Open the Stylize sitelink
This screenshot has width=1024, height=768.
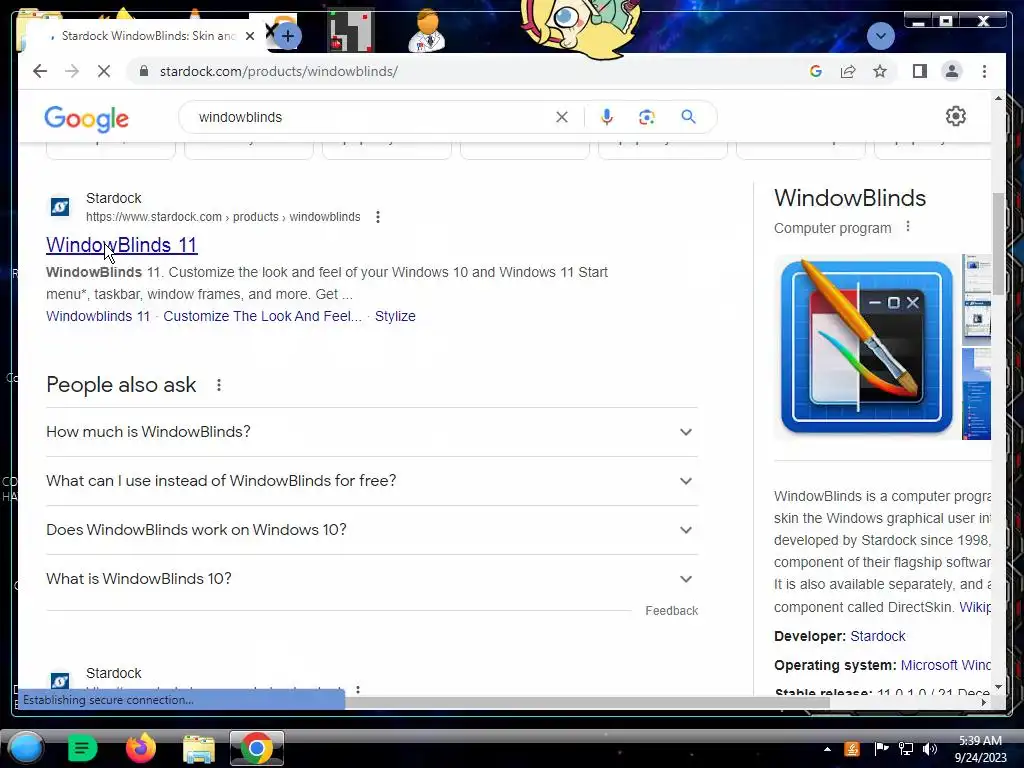395,316
